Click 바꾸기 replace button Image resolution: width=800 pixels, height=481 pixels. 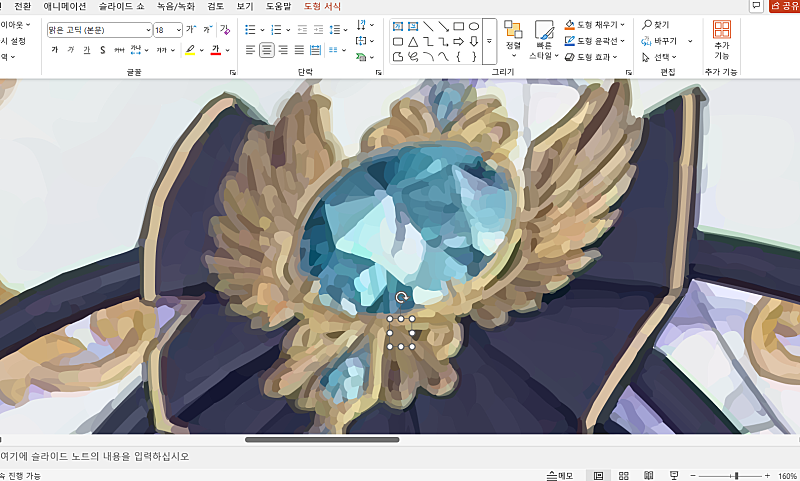[659, 41]
